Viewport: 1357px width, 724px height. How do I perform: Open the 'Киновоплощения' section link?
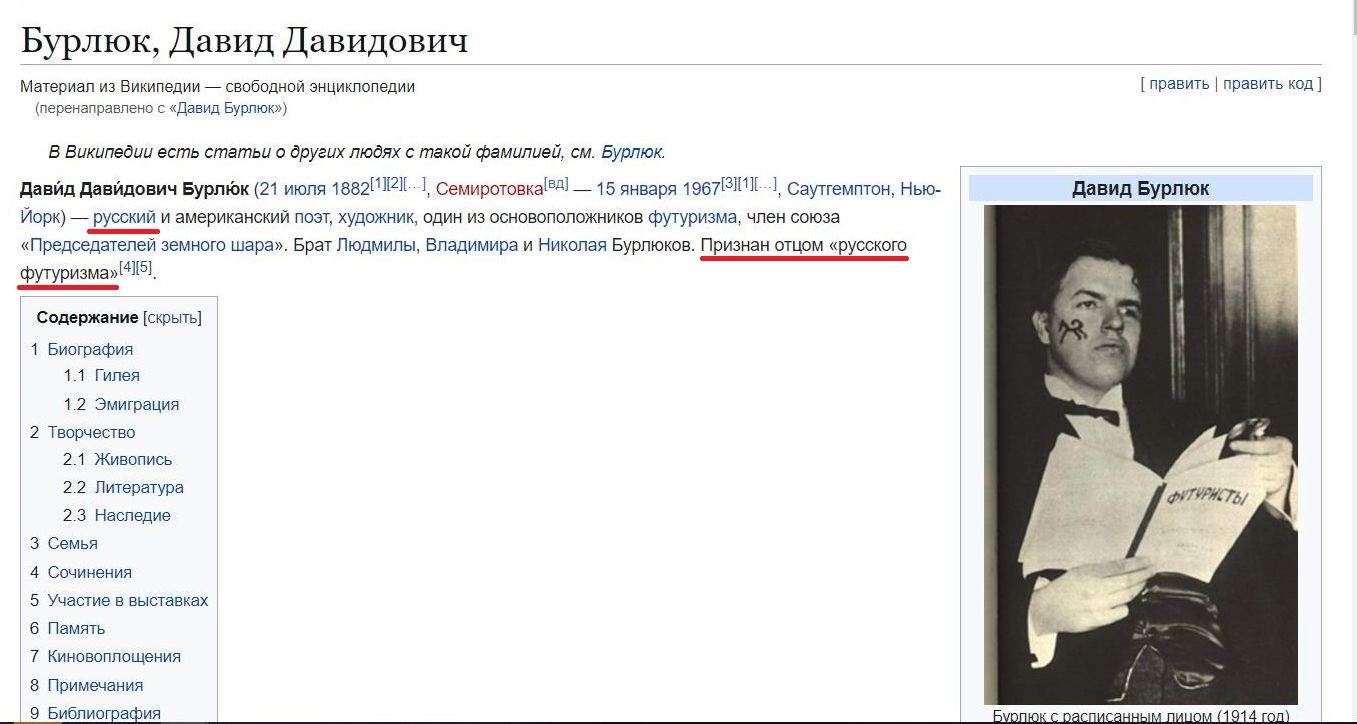coord(114,657)
